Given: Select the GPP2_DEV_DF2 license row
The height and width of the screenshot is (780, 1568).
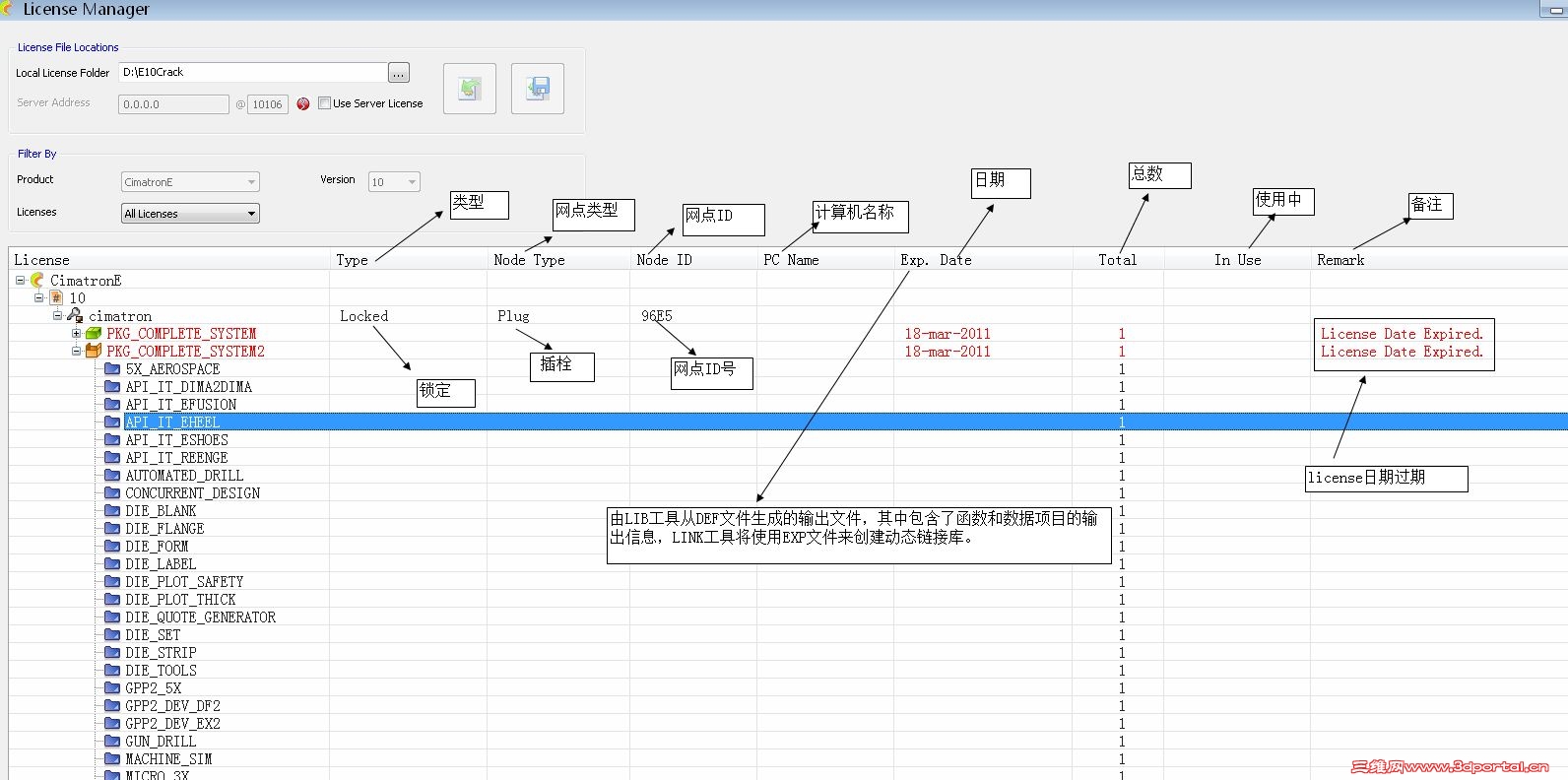Looking at the screenshot, I should [x=788, y=706].
